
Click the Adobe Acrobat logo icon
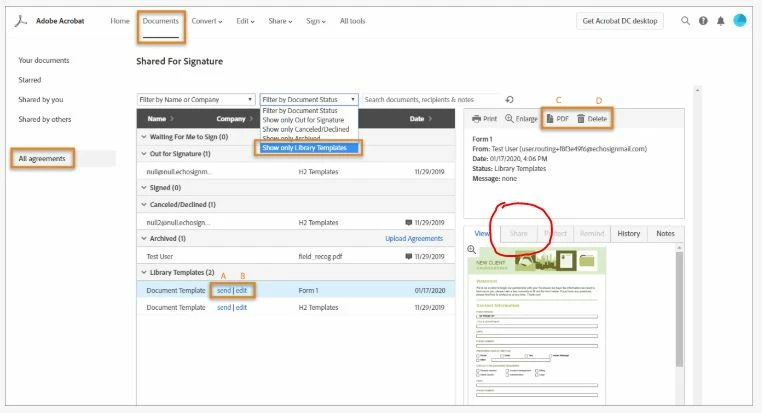point(20,21)
